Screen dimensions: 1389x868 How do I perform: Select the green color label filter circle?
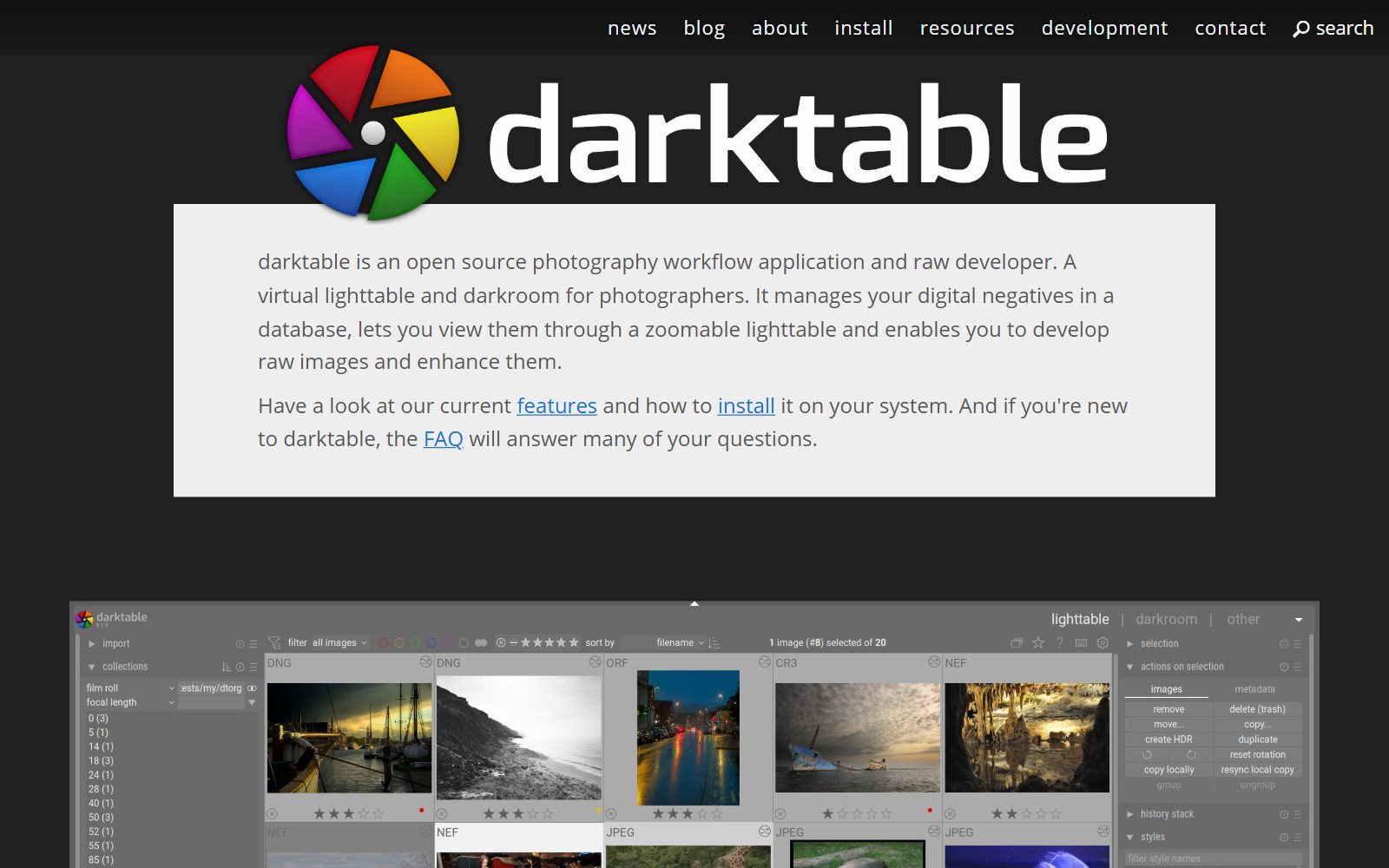(415, 643)
